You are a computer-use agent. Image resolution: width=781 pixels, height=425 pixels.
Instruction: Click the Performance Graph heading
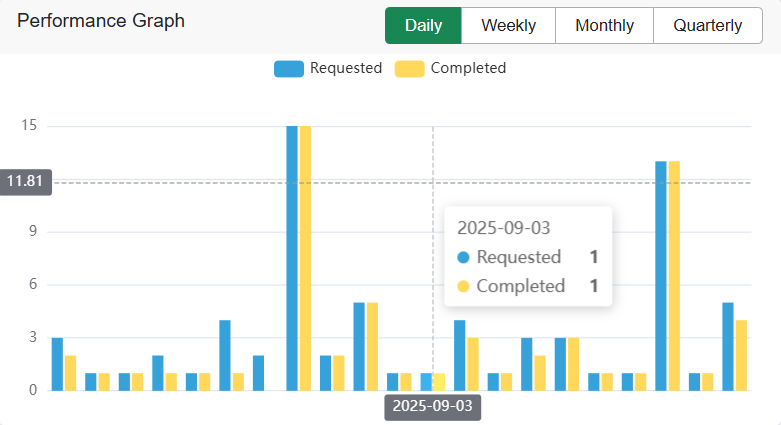101,21
